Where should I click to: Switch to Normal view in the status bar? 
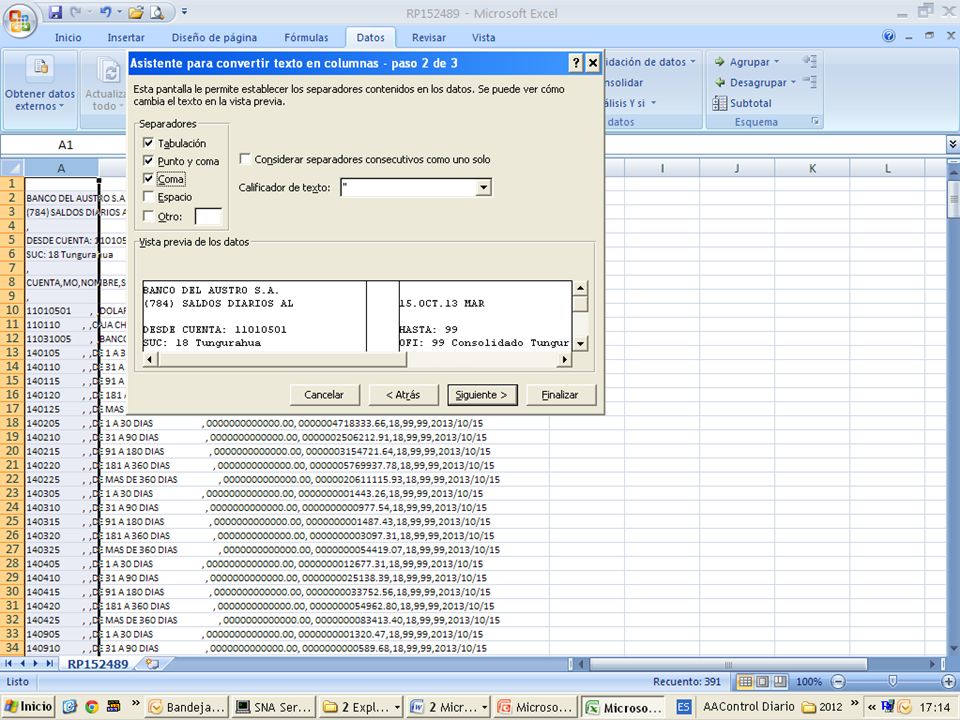(745, 681)
